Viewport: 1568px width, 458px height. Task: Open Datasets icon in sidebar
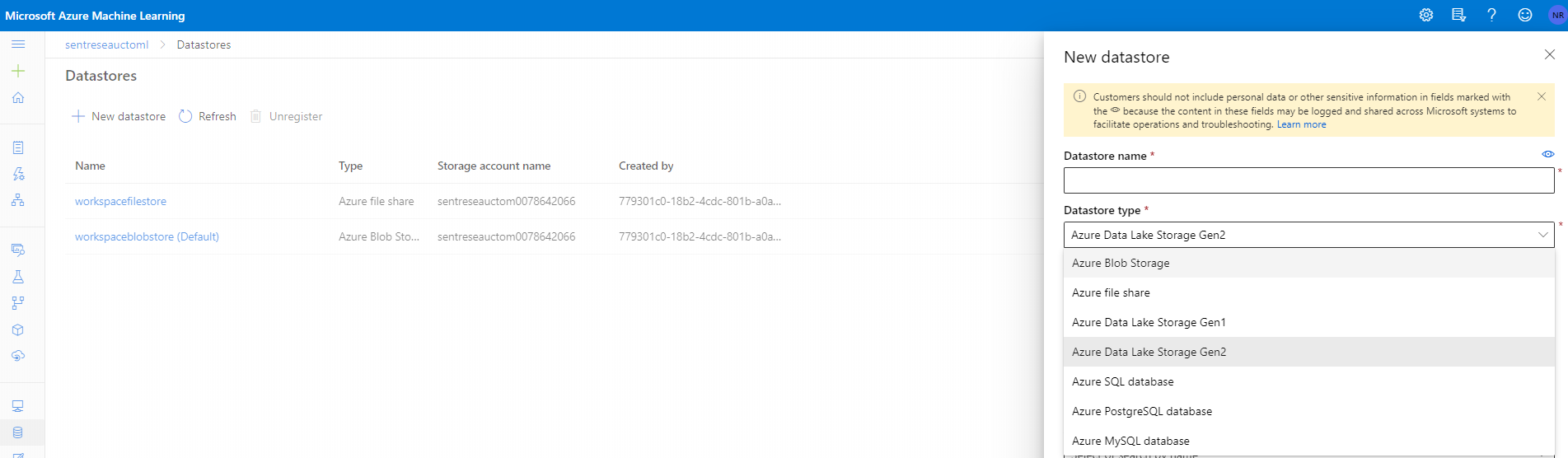click(18, 250)
